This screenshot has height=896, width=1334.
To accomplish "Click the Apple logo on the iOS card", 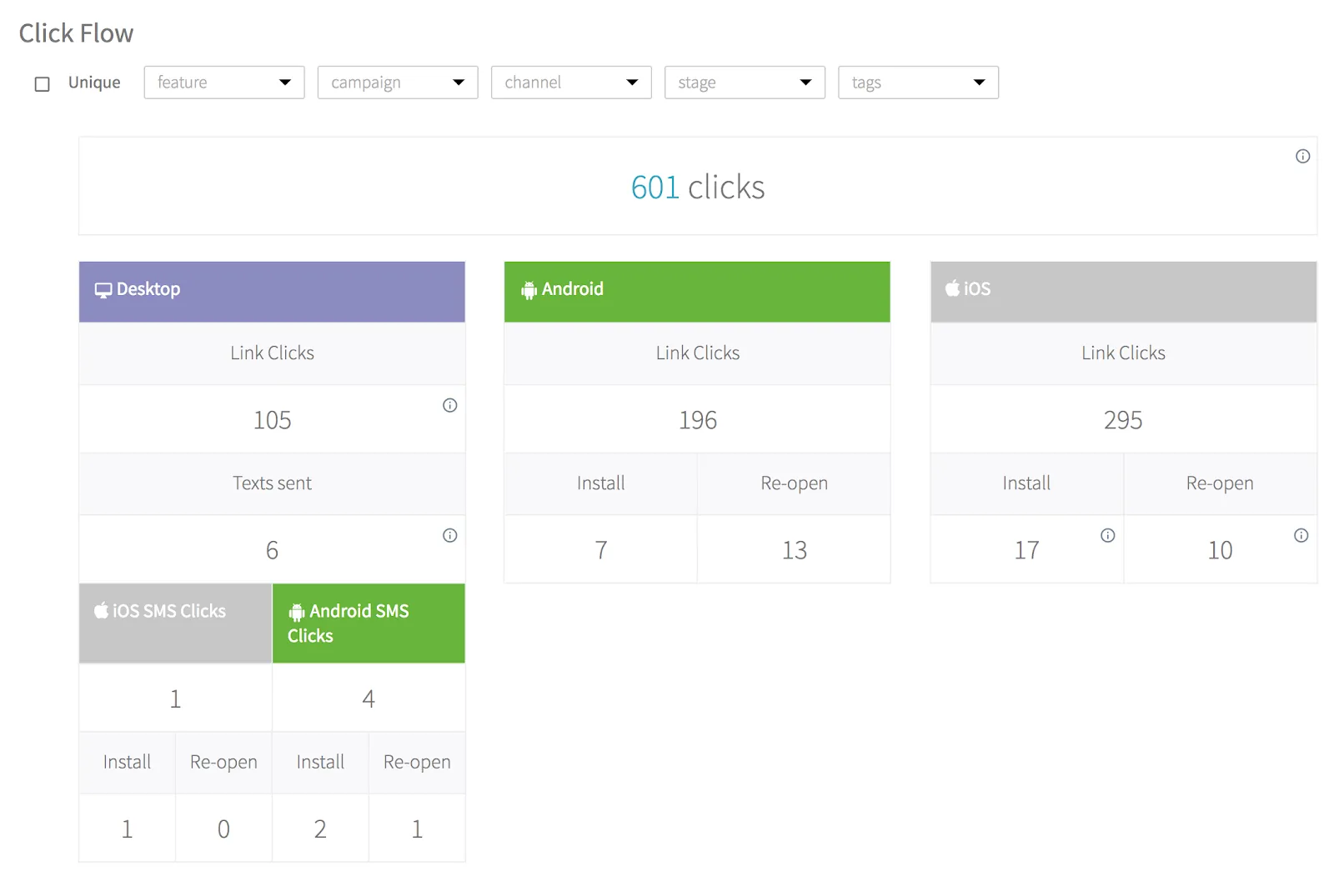I will (x=951, y=289).
